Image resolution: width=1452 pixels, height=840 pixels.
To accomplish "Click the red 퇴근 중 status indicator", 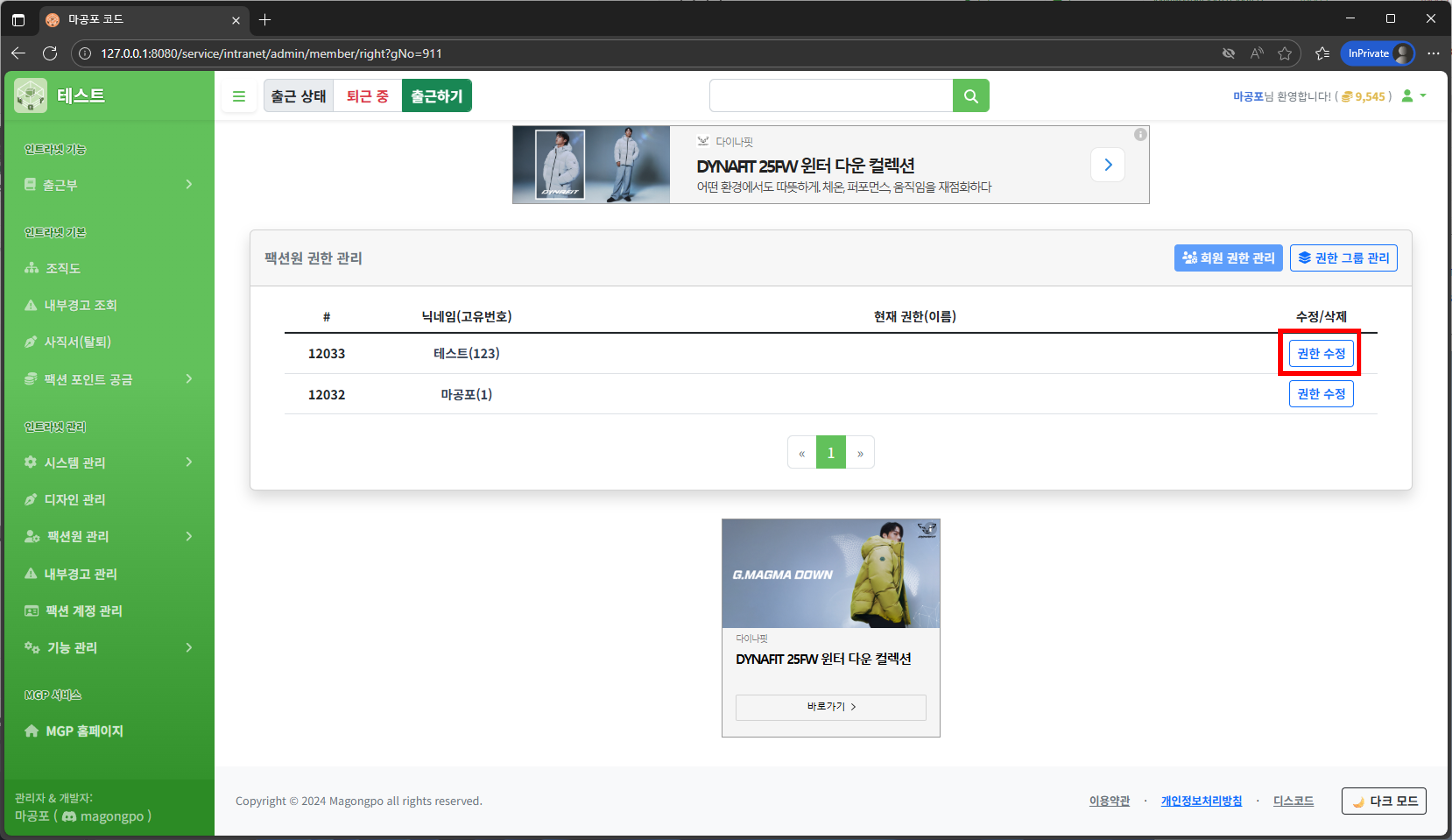I will (367, 96).
